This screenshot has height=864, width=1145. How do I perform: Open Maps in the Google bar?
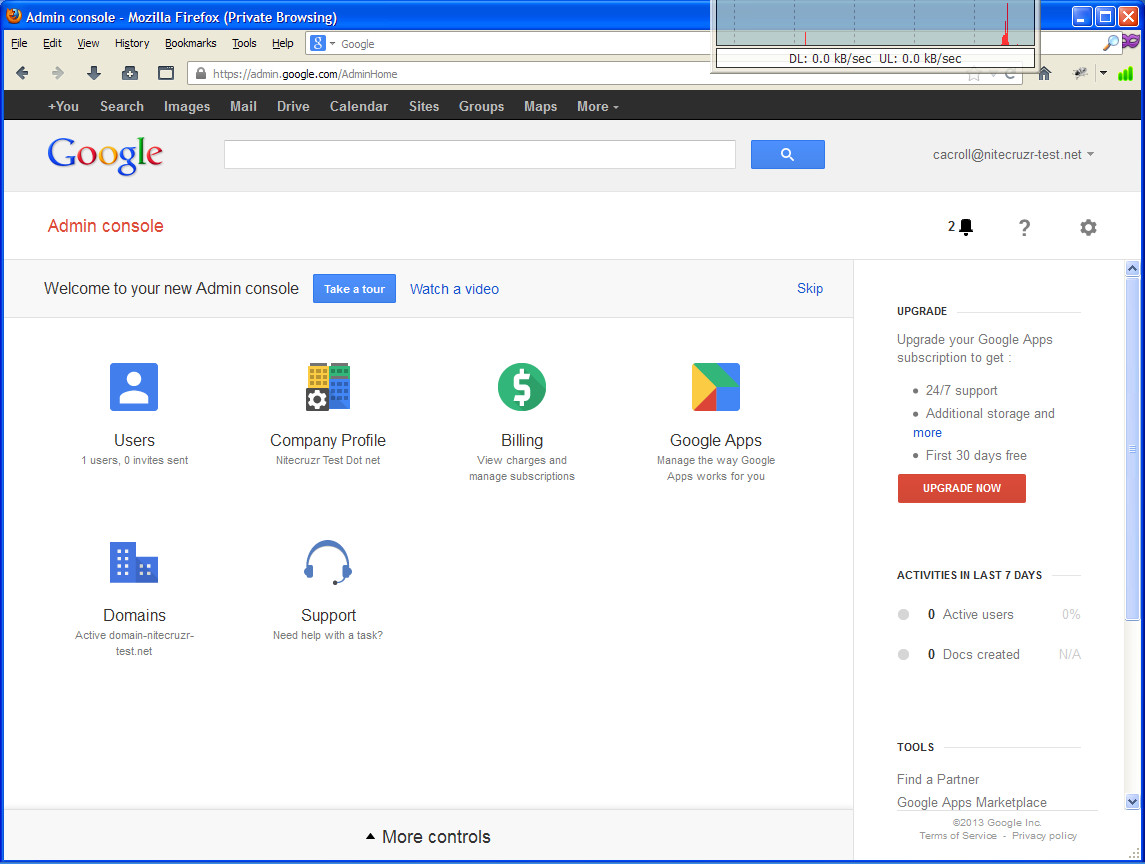pyautogui.click(x=540, y=107)
